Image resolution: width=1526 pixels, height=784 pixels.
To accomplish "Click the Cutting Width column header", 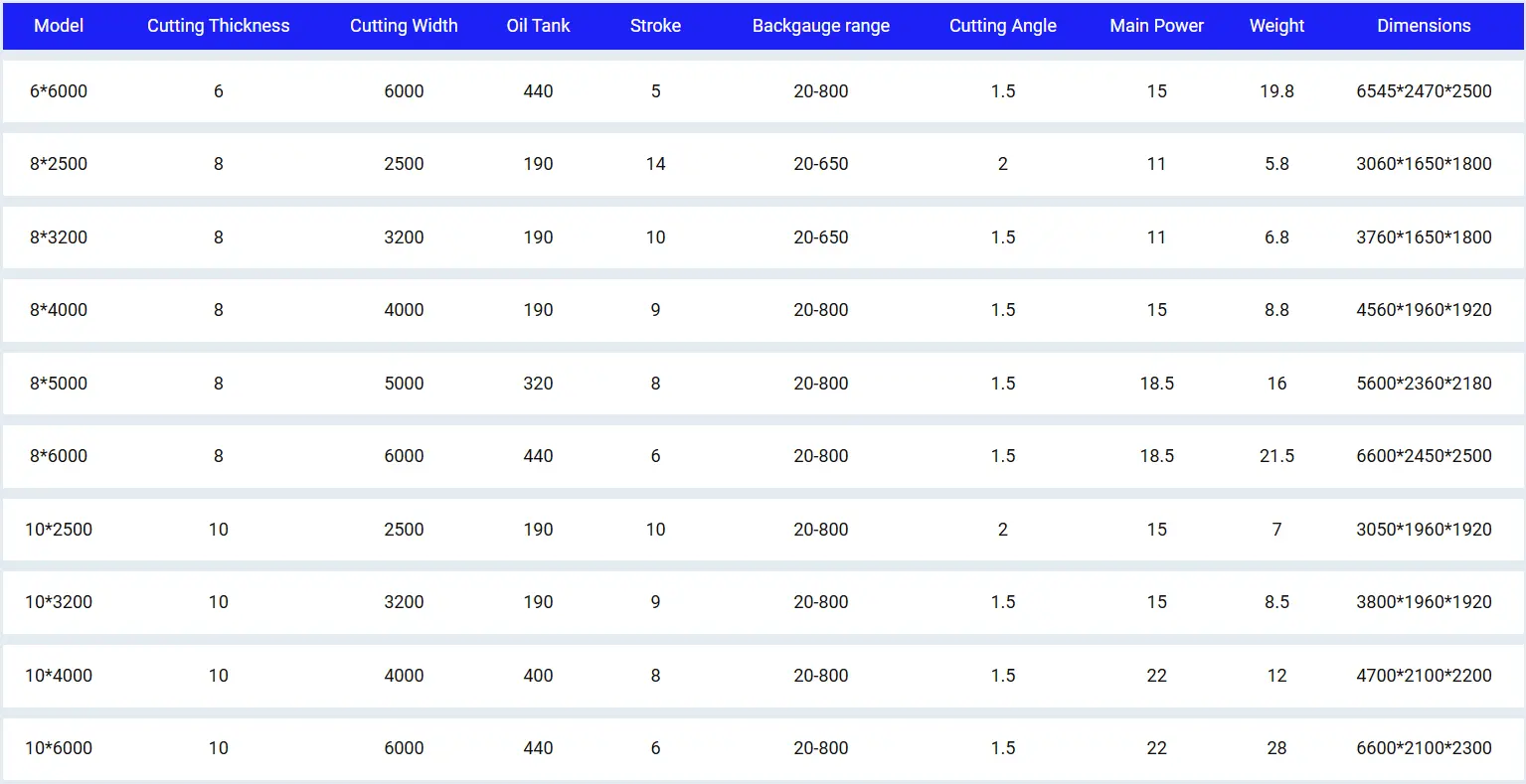I will pos(404,26).
